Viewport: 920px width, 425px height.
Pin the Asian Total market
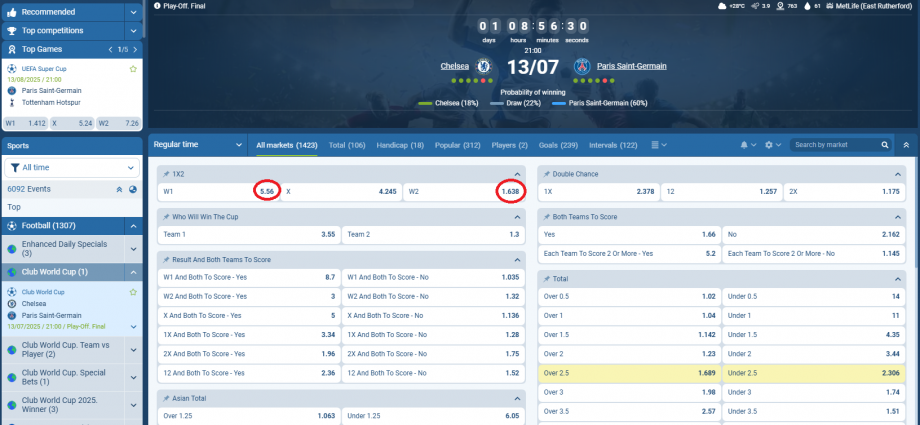pyautogui.click(x=166, y=398)
